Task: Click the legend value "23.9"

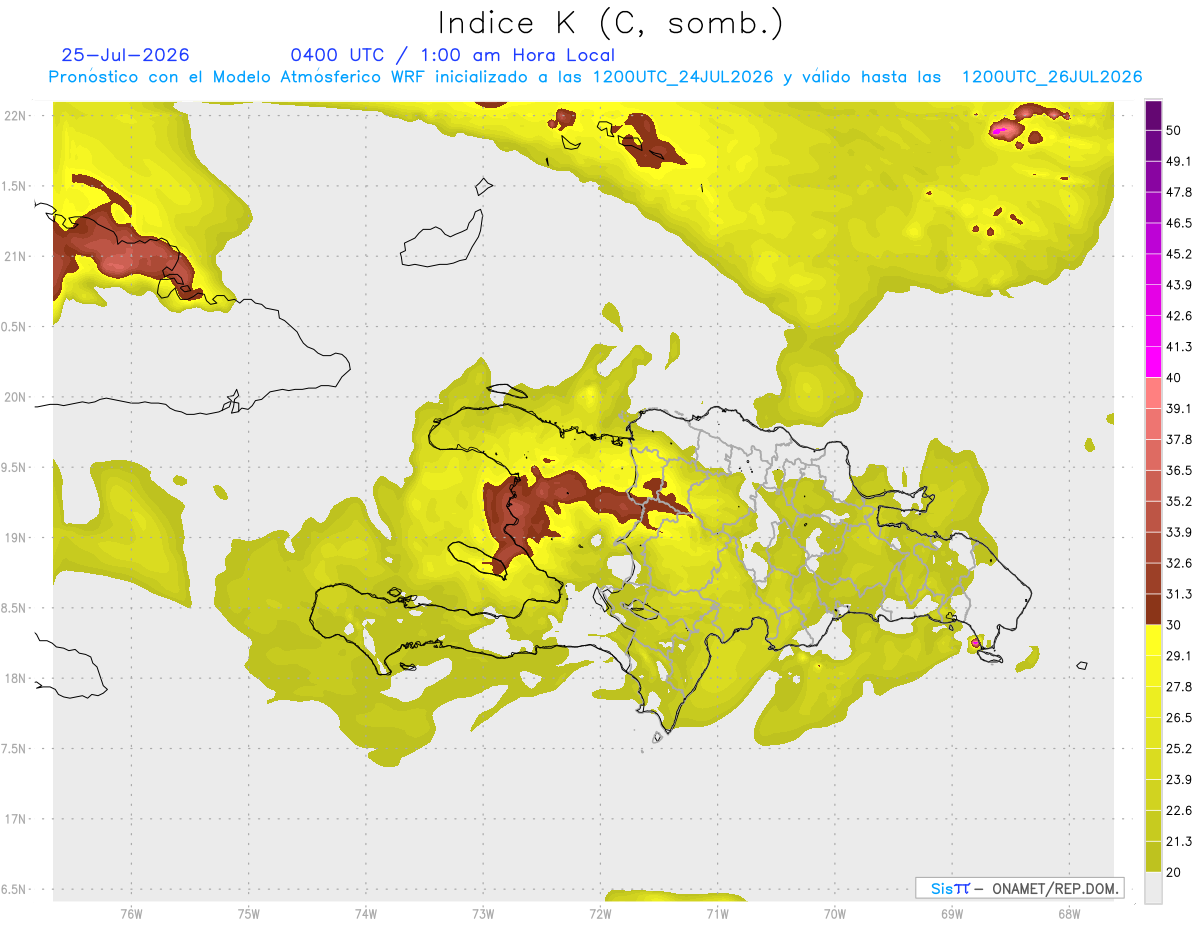Action: [x=1180, y=779]
